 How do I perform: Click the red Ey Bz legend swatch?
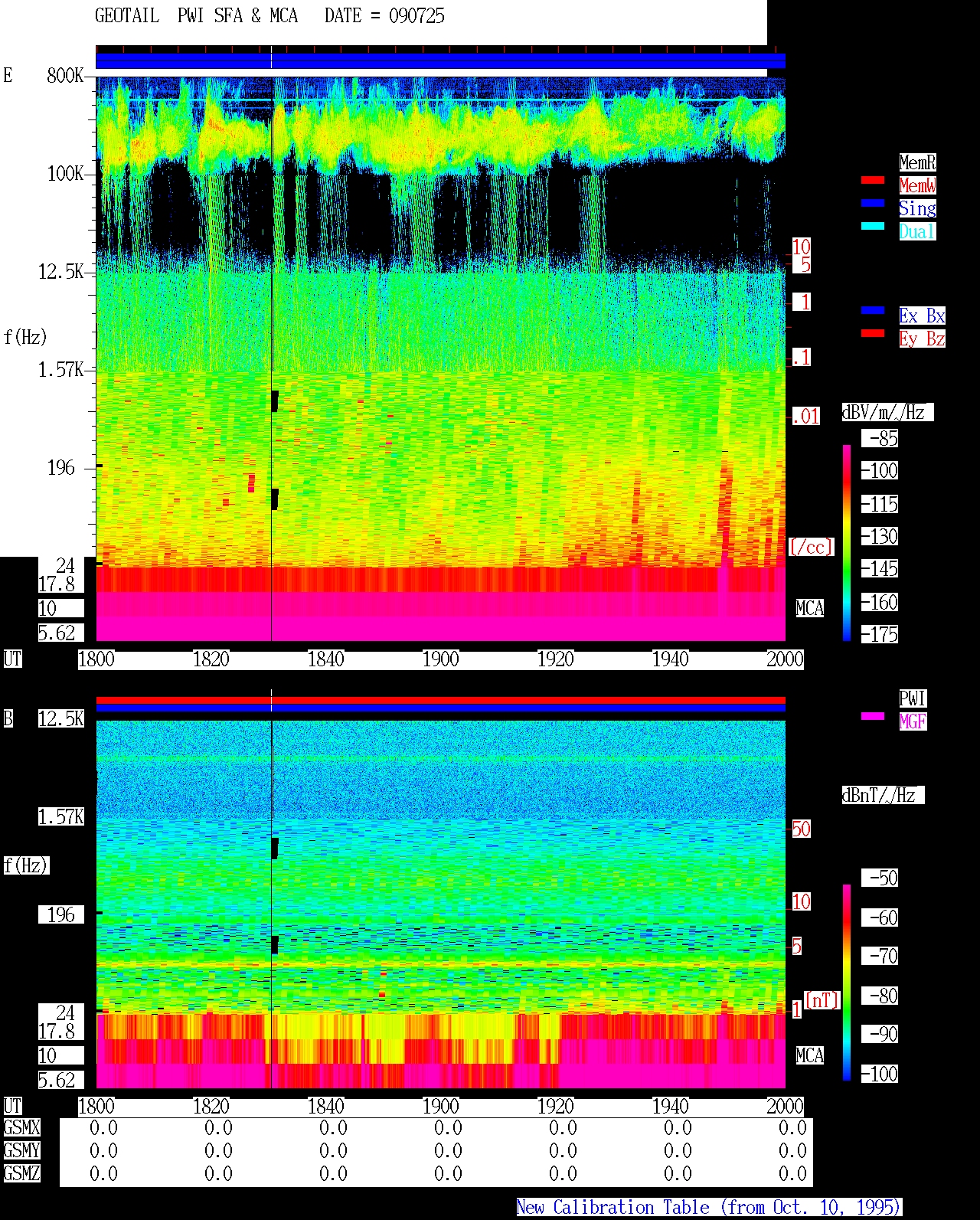pos(873,333)
